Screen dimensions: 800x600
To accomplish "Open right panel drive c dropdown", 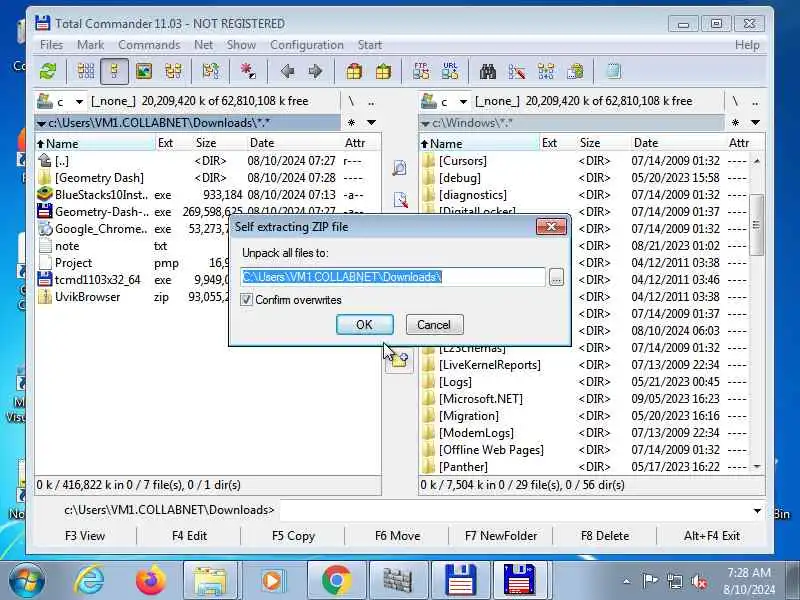I will click(463, 102).
